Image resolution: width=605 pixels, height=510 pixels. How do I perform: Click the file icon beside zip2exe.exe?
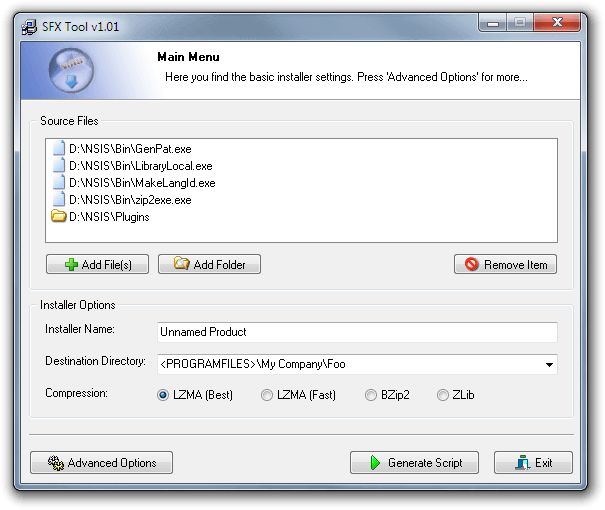coord(59,200)
